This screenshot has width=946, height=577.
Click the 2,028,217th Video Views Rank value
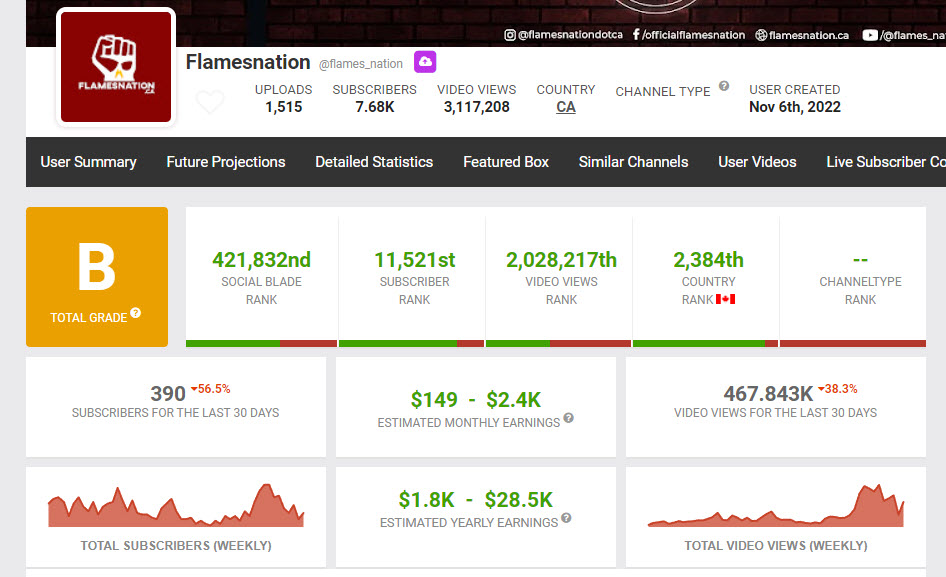coord(562,260)
